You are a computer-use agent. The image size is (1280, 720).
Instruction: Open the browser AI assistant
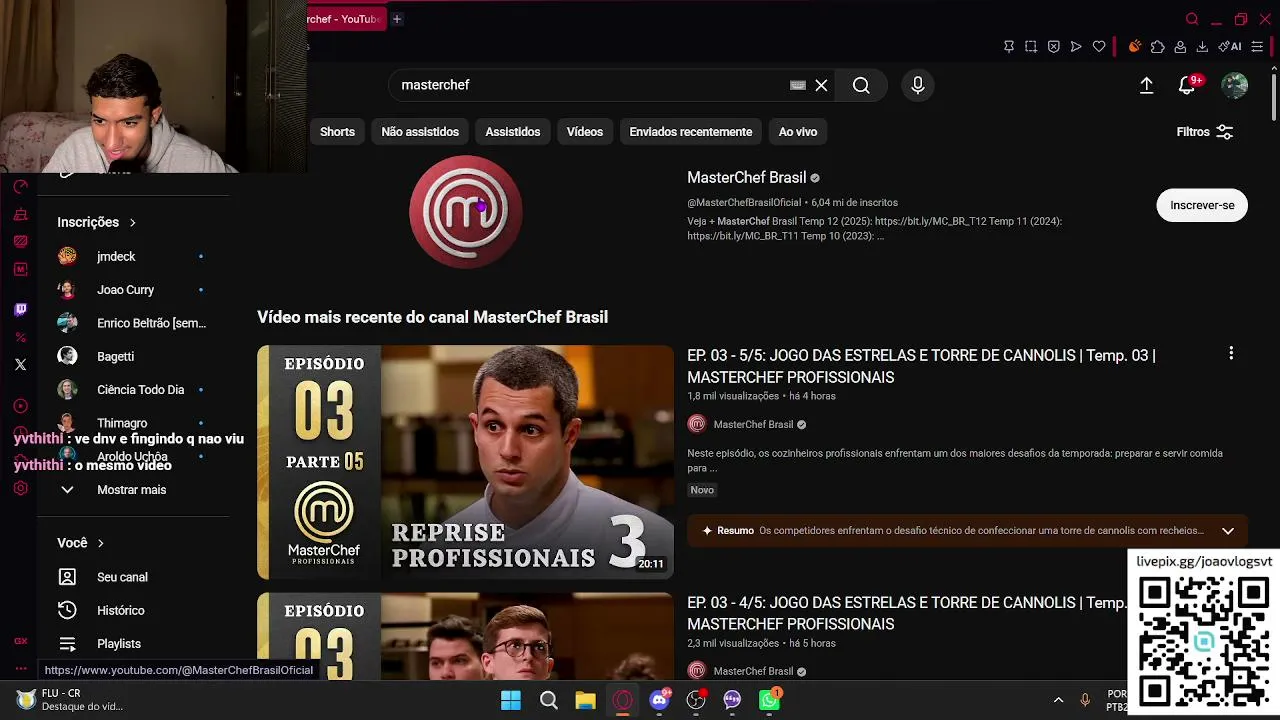click(x=1230, y=46)
